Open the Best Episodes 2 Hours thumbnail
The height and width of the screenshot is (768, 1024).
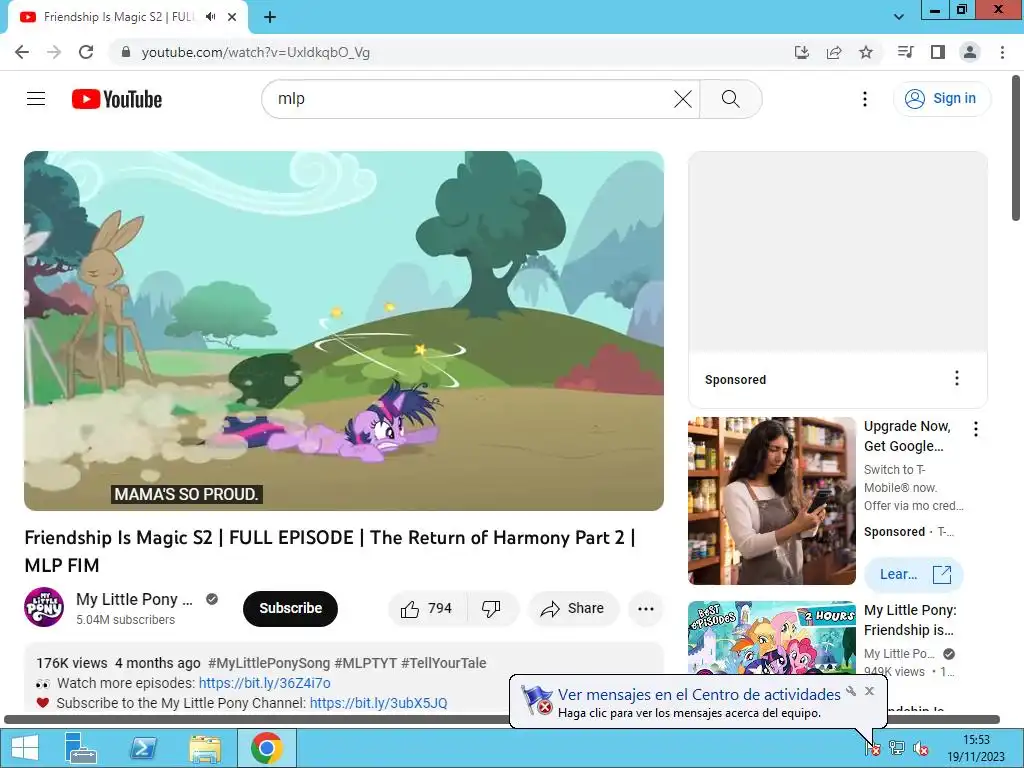pos(771,639)
